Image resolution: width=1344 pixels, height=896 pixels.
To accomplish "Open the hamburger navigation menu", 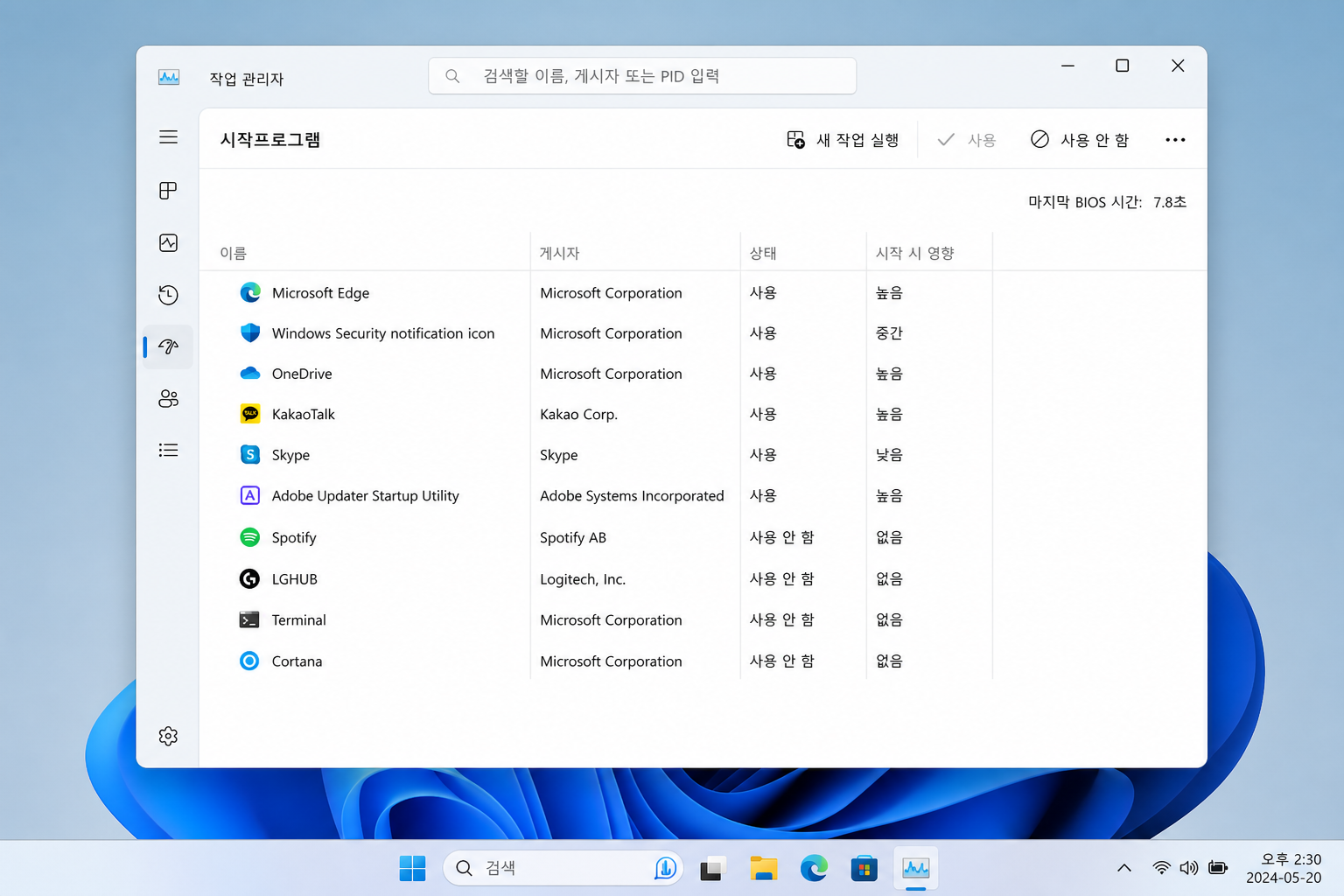I will pos(168,137).
